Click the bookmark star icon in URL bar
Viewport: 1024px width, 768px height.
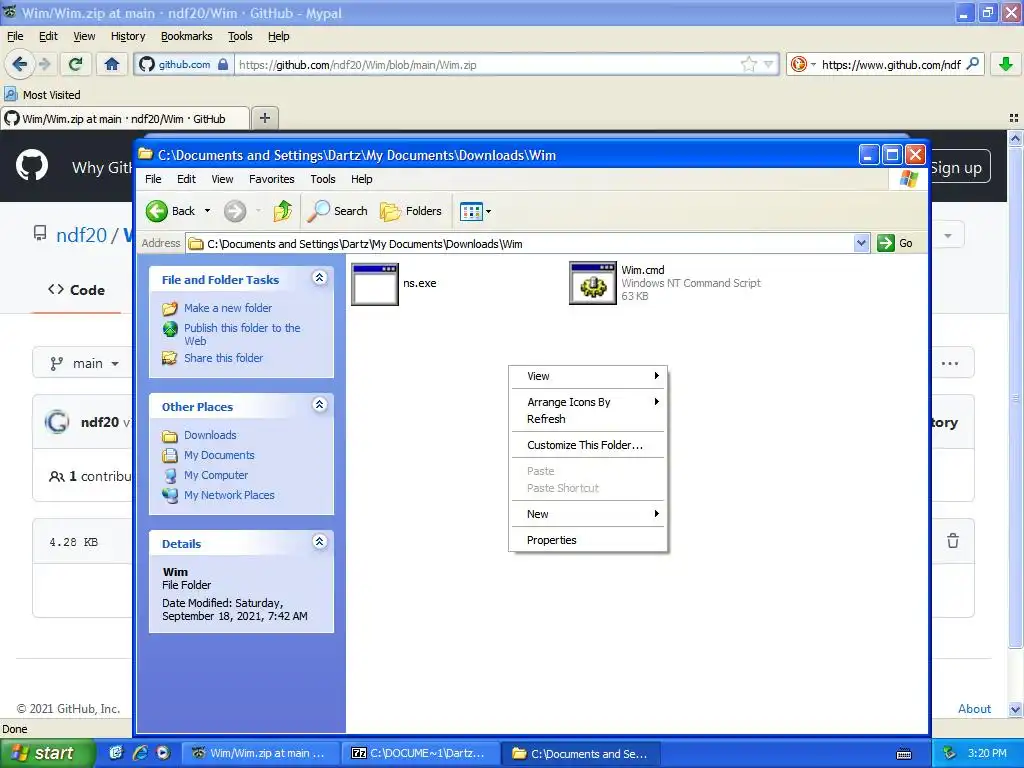[748, 64]
